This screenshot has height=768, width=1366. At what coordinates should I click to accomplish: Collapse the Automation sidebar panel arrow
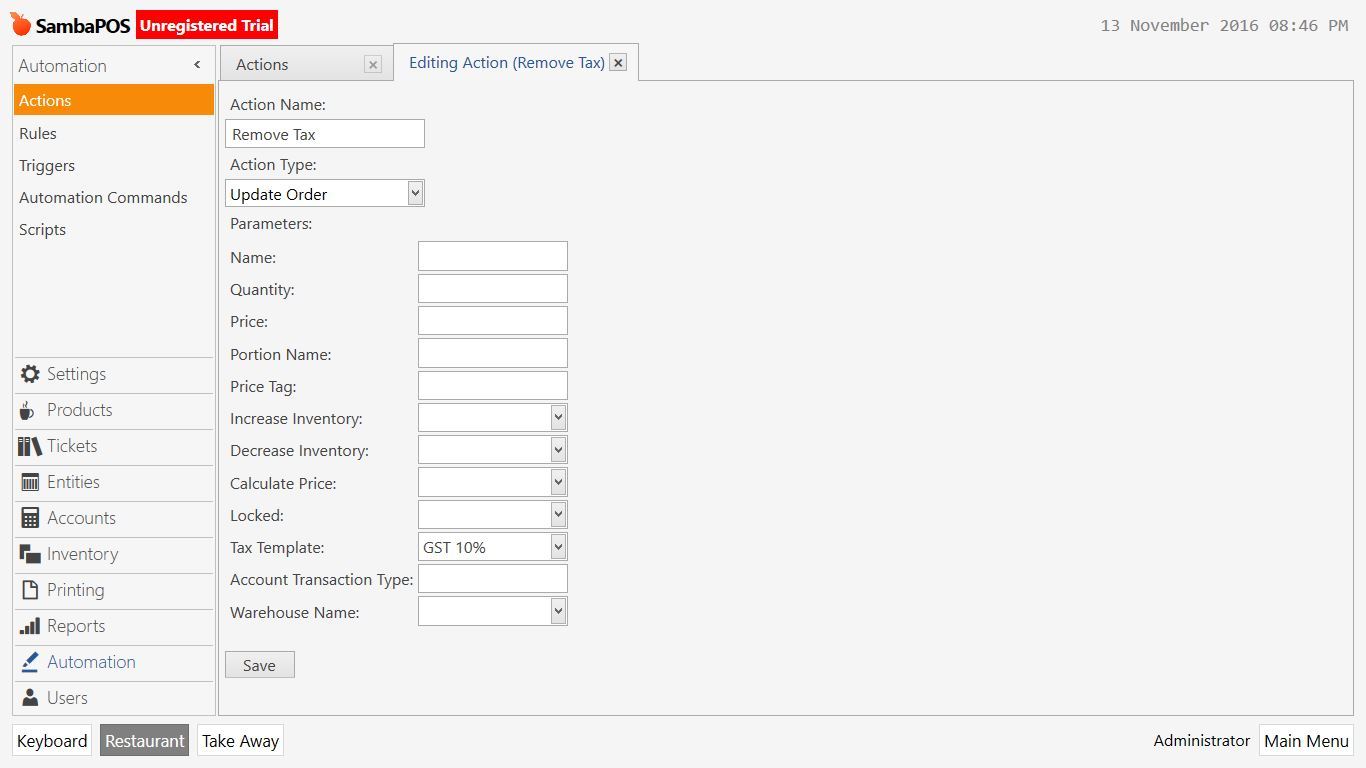click(x=197, y=65)
